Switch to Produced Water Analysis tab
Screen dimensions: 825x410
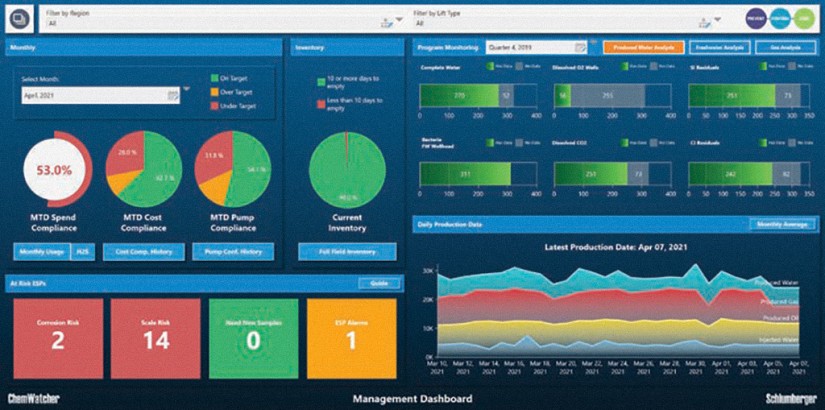click(x=643, y=47)
